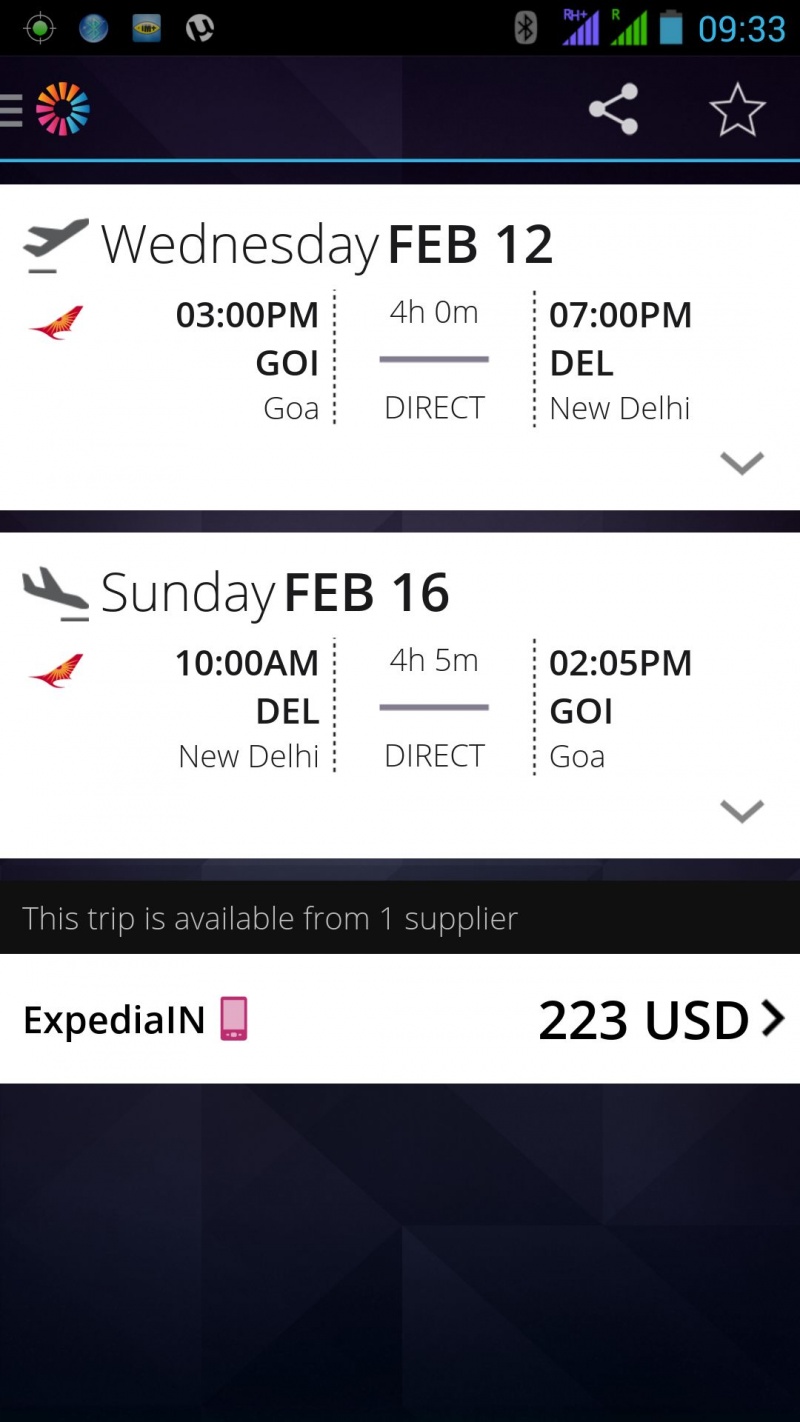
Task: Tap the share icon in the top bar
Action: 613,109
